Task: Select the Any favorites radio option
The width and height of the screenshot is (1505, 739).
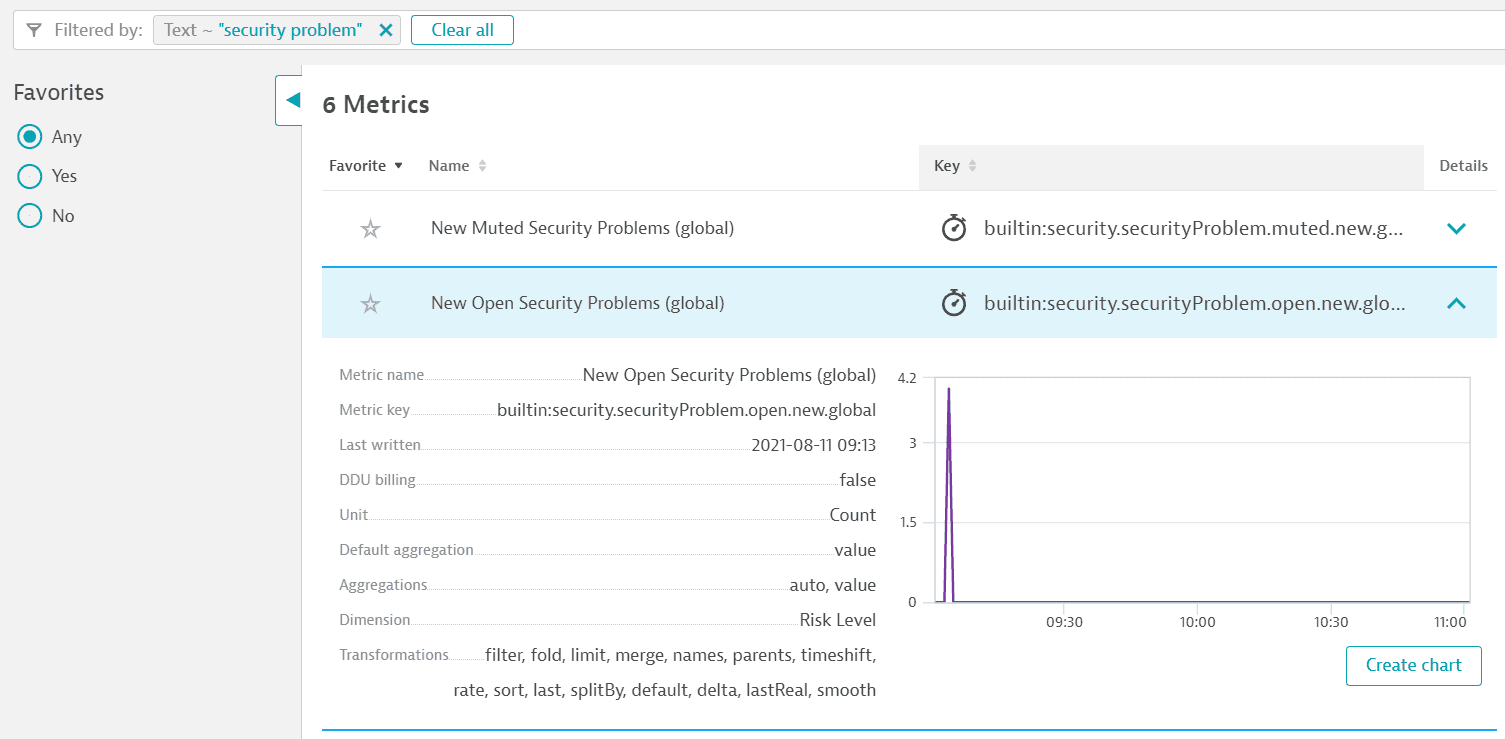Action: [30, 137]
